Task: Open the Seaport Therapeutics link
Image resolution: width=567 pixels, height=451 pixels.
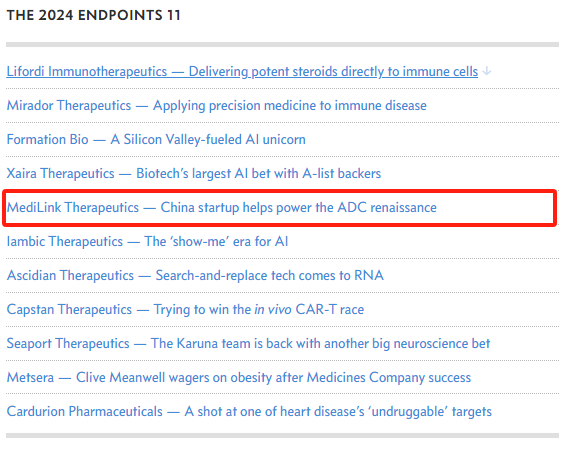Action: tap(248, 344)
